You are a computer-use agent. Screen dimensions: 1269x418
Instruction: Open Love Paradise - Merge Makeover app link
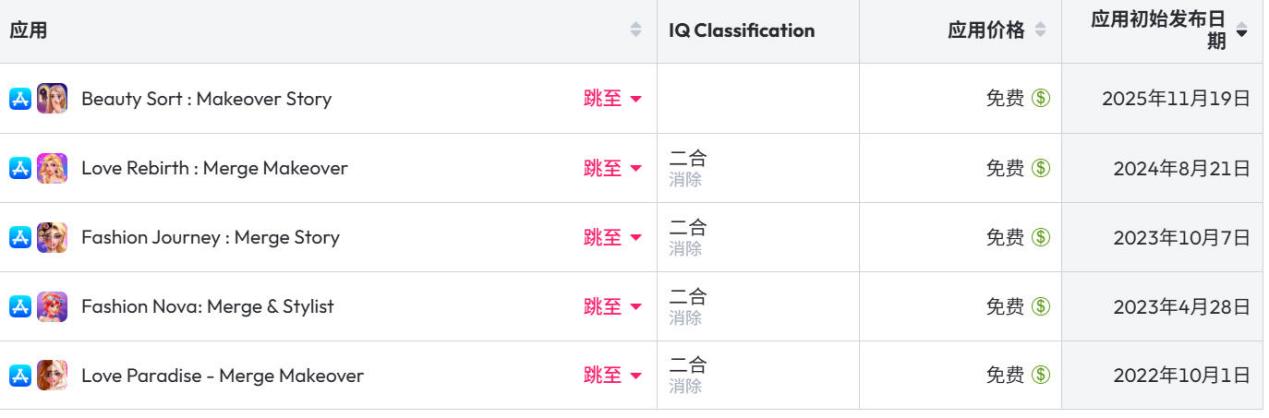pos(222,376)
